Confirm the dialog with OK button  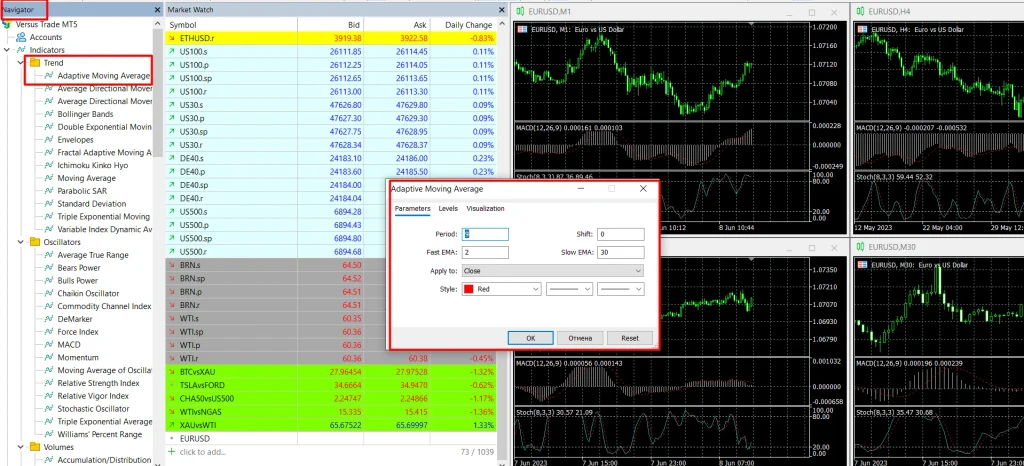point(530,338)
